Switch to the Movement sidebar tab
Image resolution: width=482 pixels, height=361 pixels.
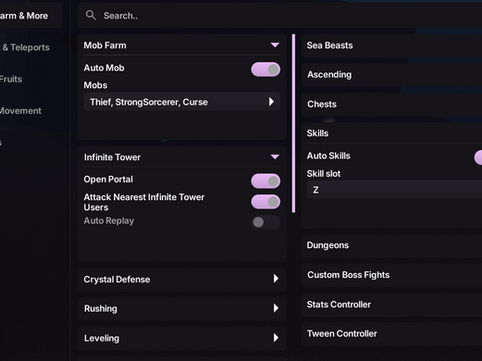21,111
